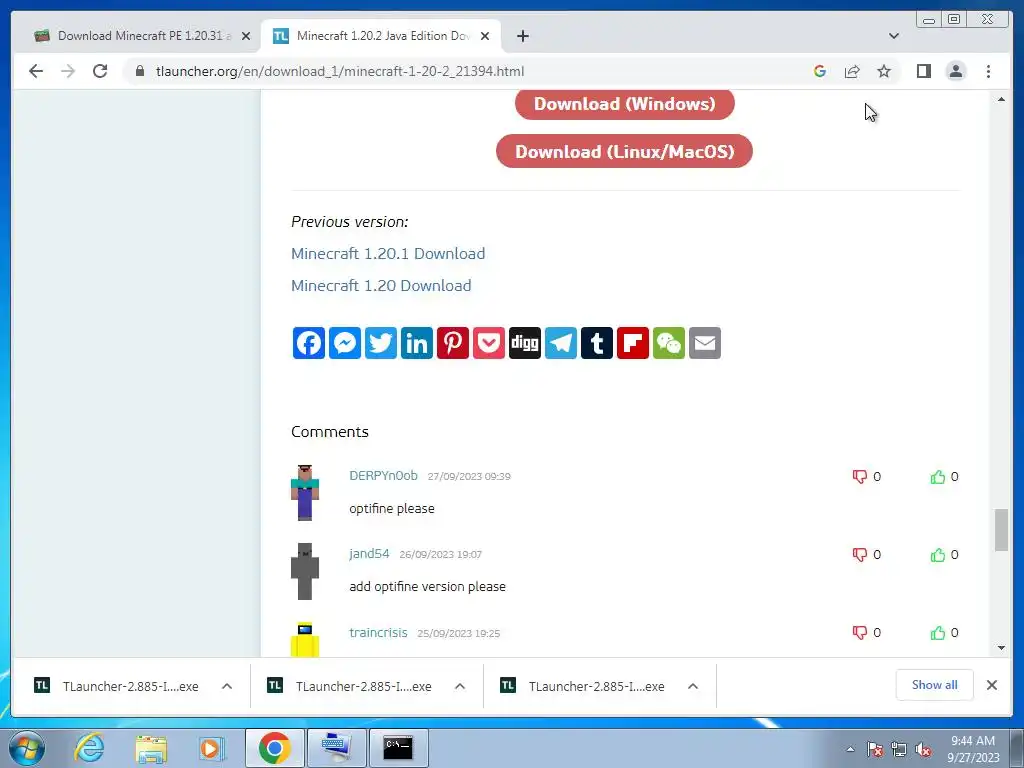1024x768 pixels.
Task: Share page via Twitter icon
Action: point(381,343)
